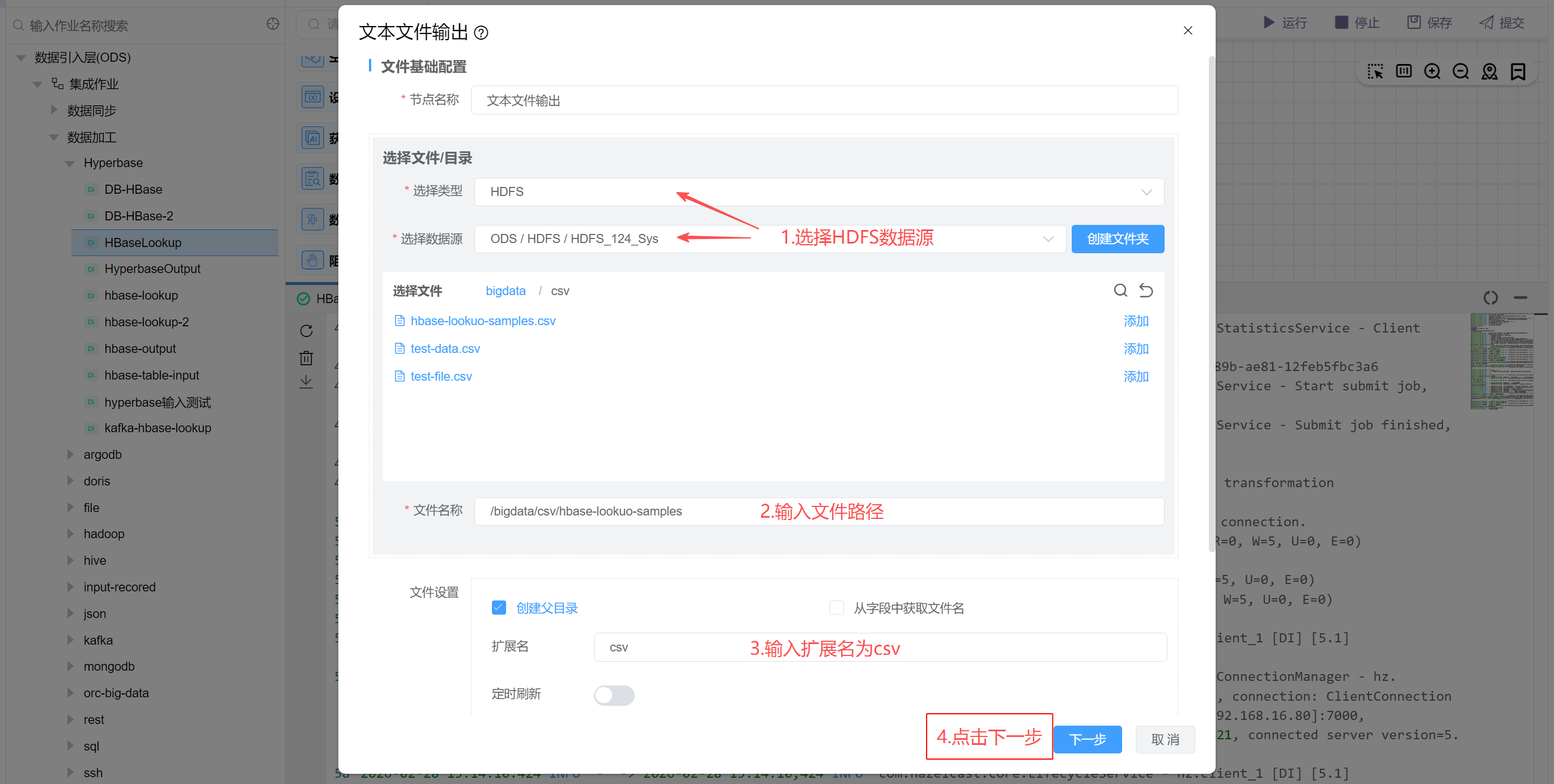Viewport: 1554px width, 784px height.
Task: Open the 选择数据源 dropdown
Action: (769, 239)
